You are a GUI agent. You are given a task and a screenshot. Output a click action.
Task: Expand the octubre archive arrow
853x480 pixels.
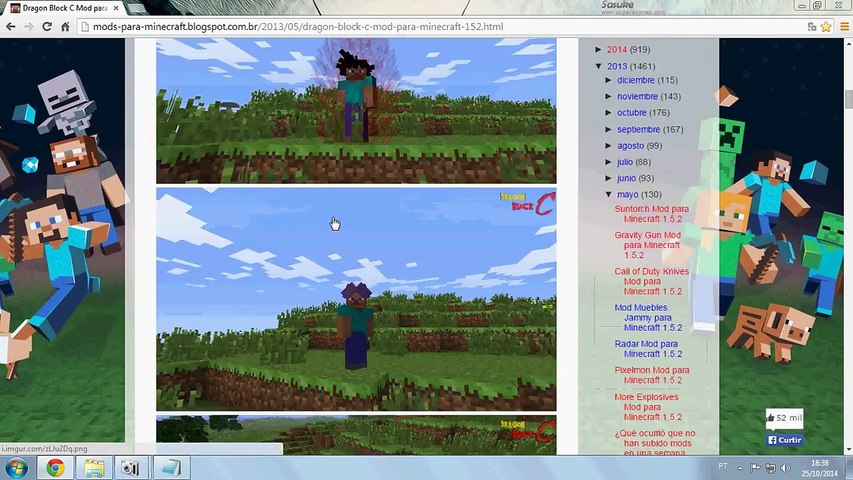pos(609,113)
